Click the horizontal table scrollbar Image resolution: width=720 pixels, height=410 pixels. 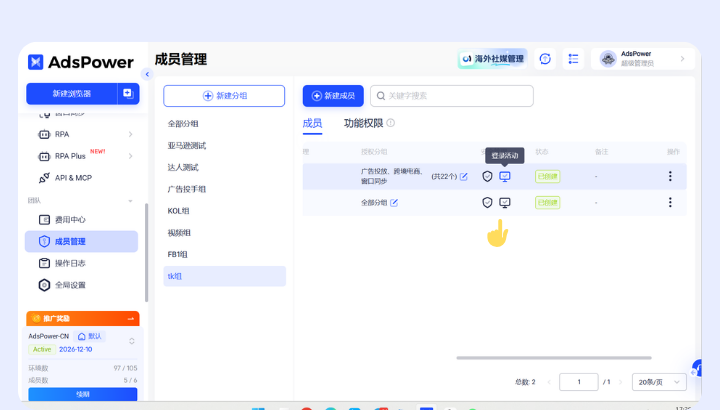coord(554,358)
